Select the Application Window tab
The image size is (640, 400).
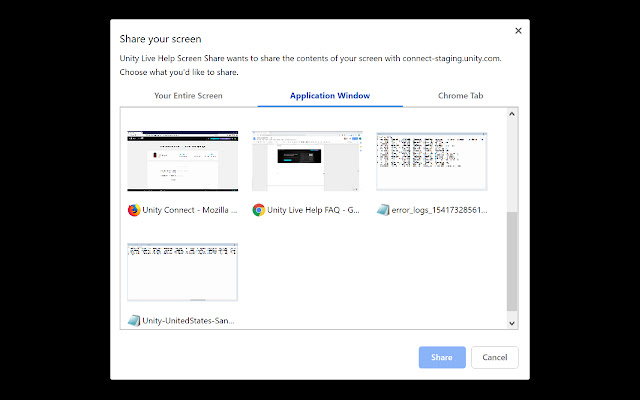[330, 96]
